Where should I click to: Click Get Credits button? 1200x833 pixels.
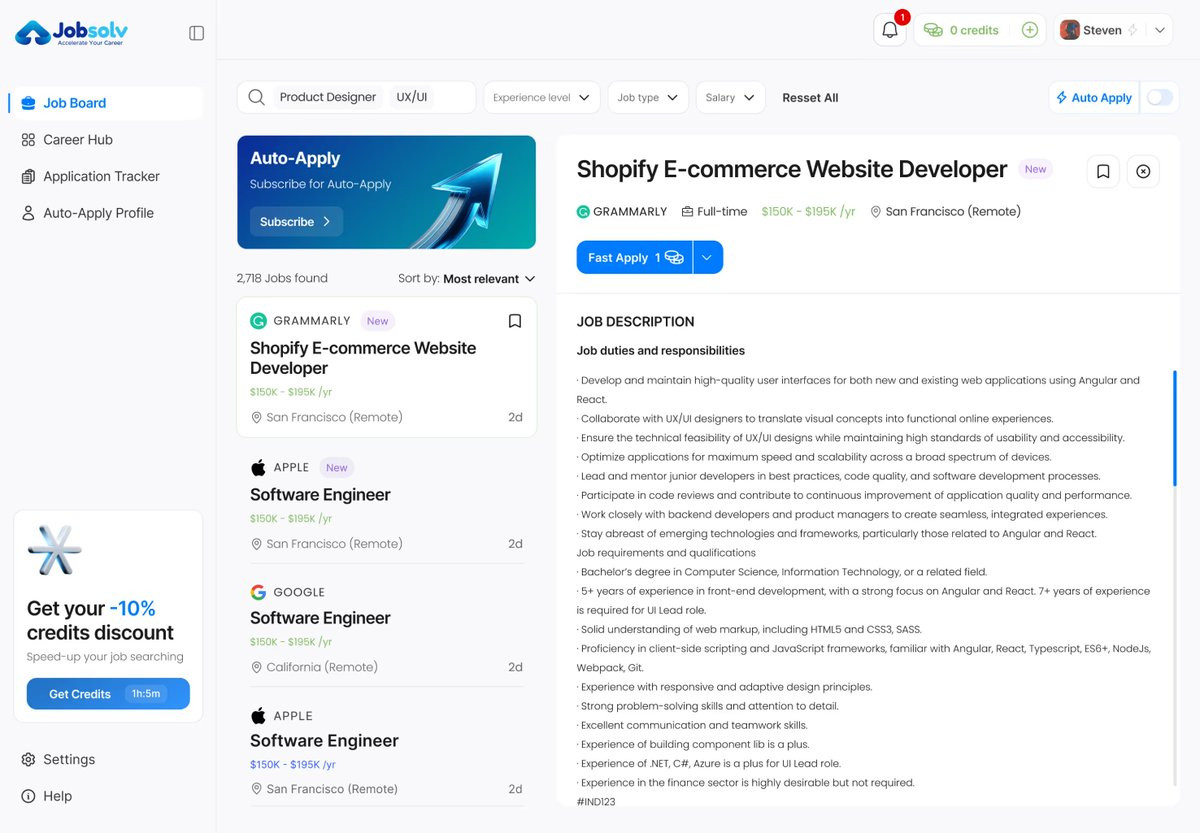pyautogui.click(x=108, y=693)
